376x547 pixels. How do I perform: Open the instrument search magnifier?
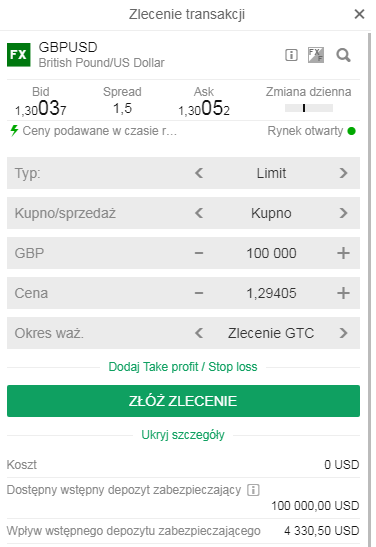point(343,55)
